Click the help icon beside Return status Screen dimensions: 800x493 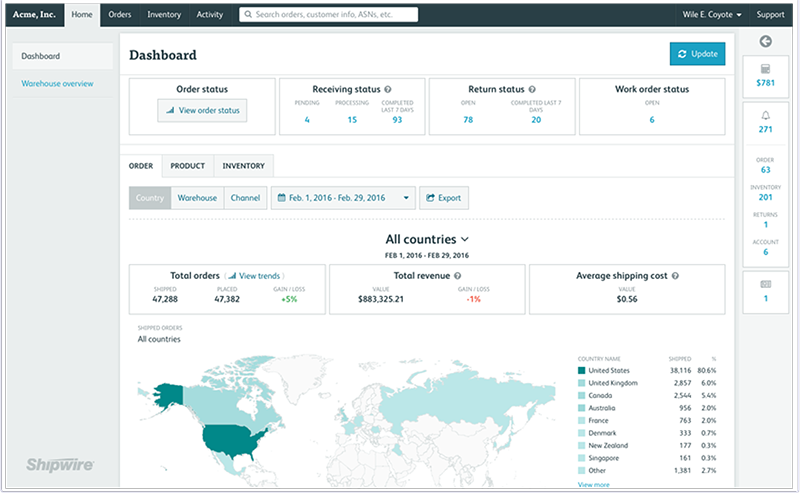tap(533, 89)
